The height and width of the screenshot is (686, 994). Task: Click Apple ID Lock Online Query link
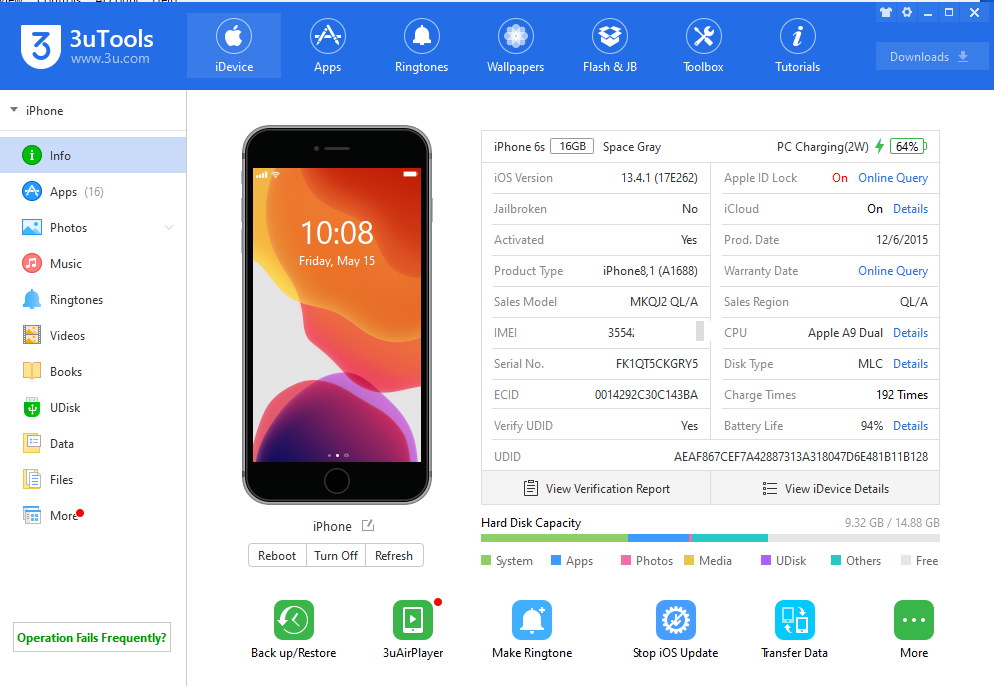point(893,178)
